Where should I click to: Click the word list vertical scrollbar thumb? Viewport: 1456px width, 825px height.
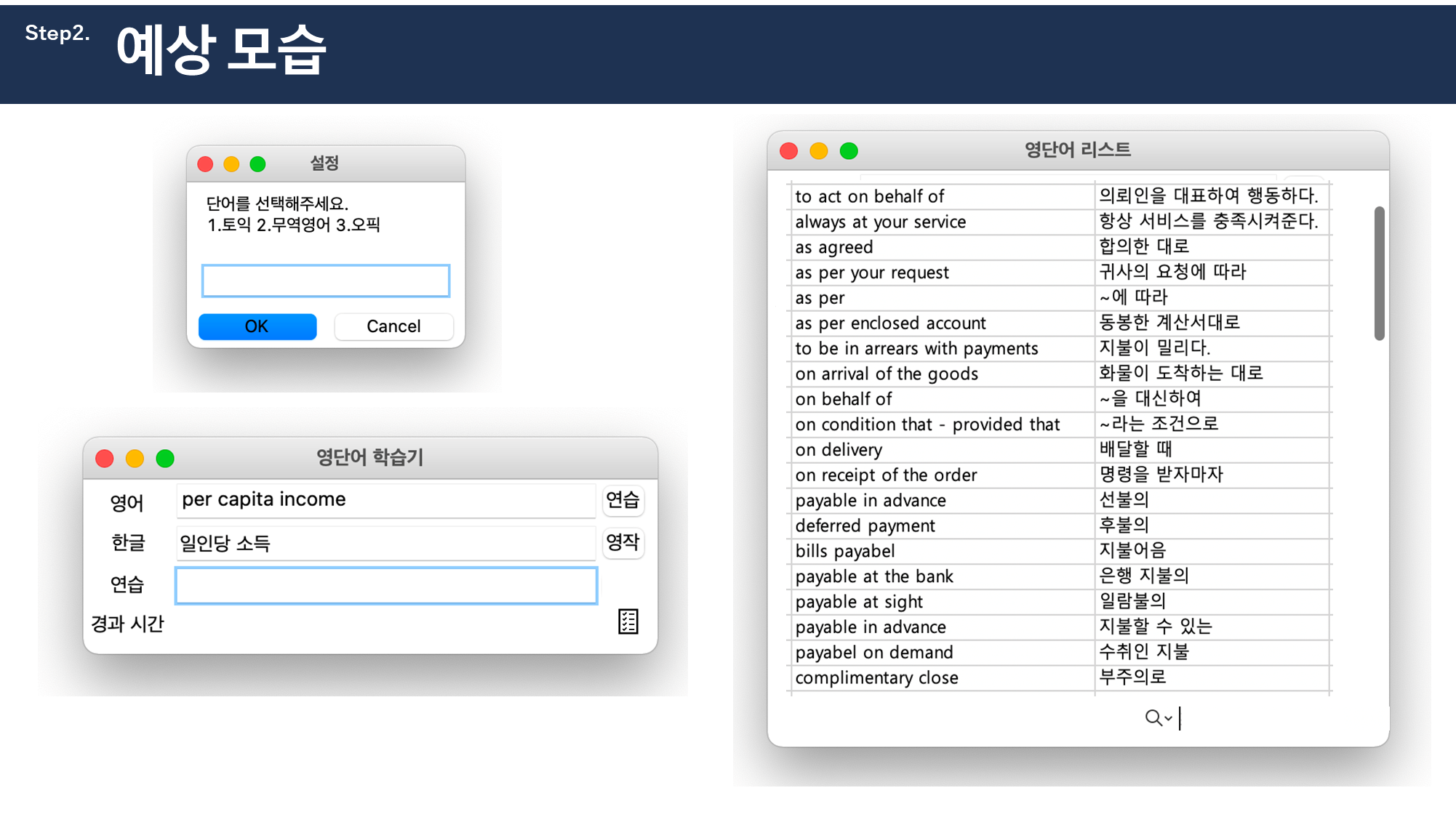tap(1379, 273)
